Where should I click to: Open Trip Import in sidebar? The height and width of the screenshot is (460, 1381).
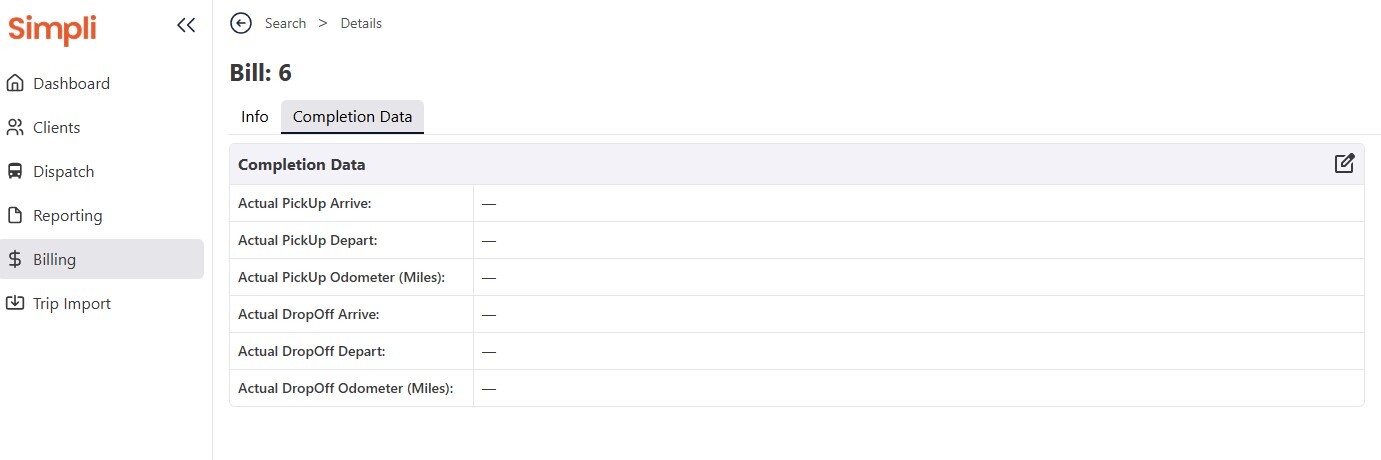coord(72,304)
